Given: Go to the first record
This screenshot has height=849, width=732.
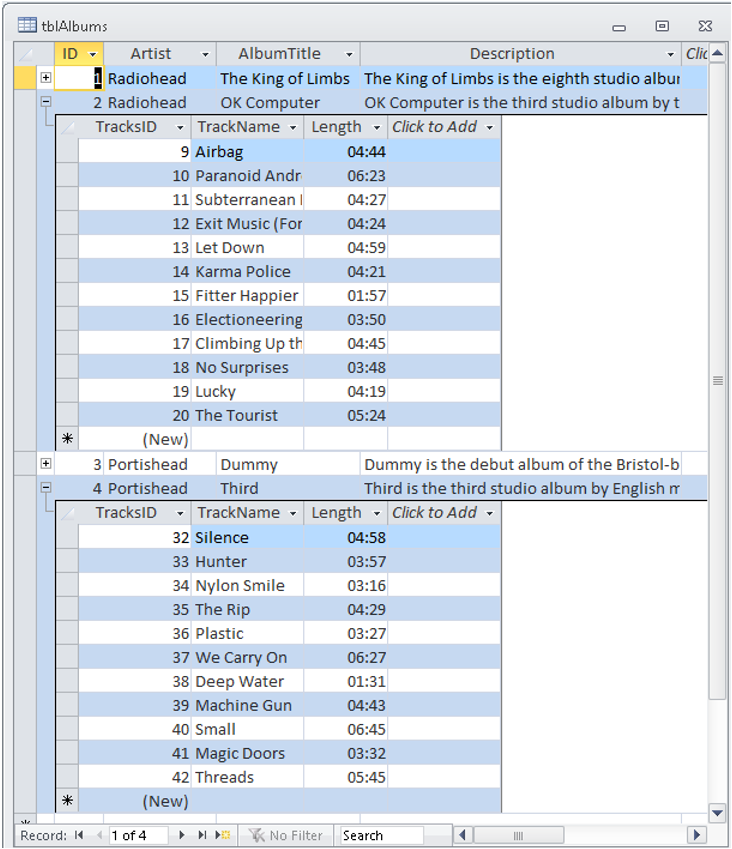Looking at the screenshot, I should [79, 835].
